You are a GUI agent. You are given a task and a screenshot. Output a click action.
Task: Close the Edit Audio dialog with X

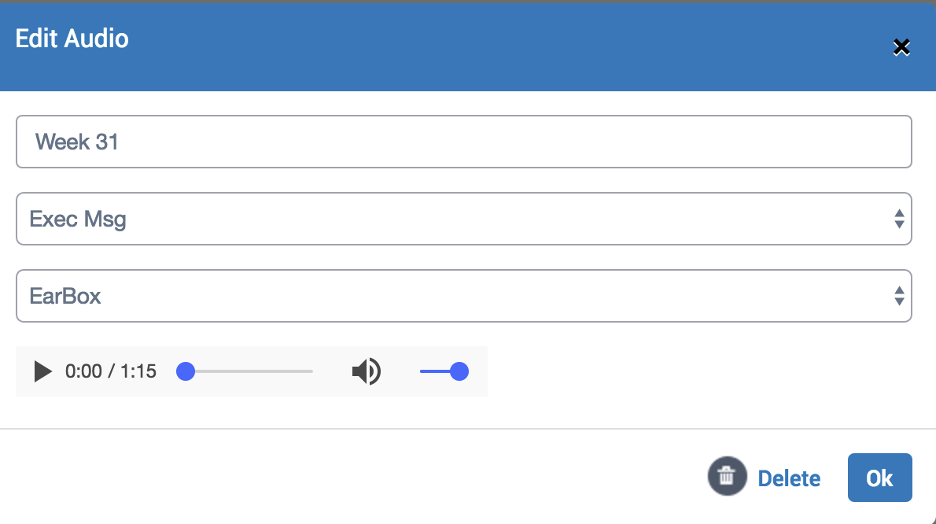901,47
